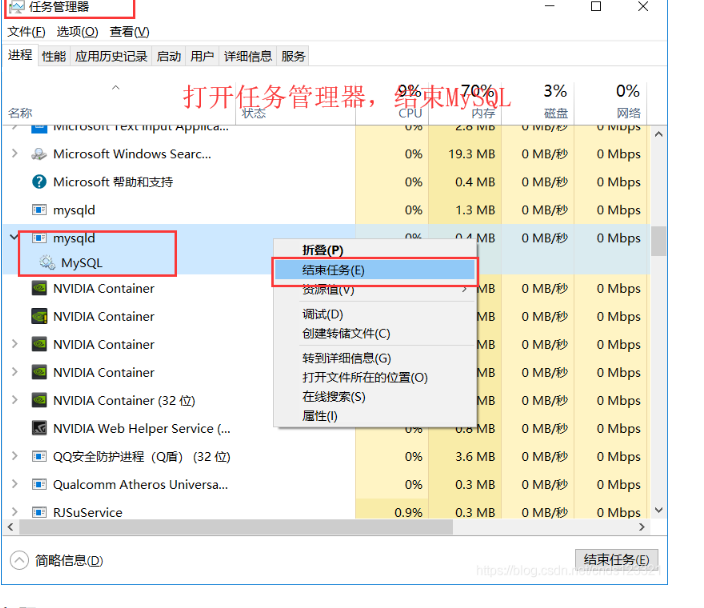Click the vertical scrollbar thumb

(659, 241)
